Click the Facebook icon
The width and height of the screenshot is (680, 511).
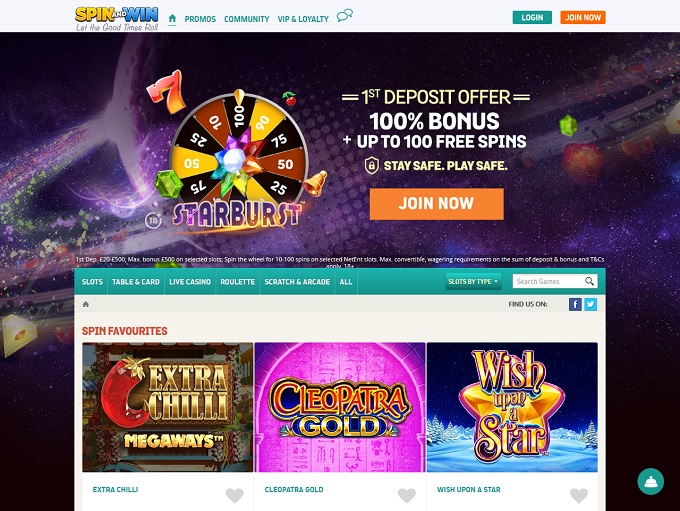(x=575, y=304)
